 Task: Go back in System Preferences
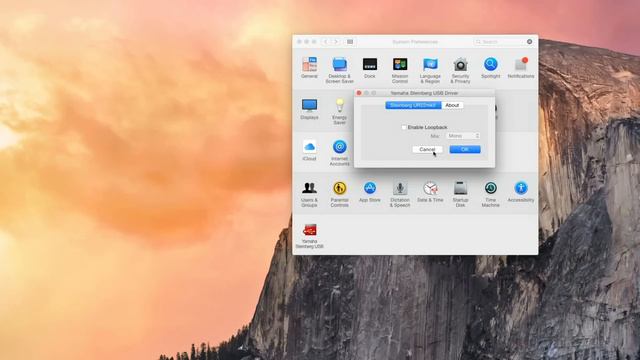click(x=326, y=42)
